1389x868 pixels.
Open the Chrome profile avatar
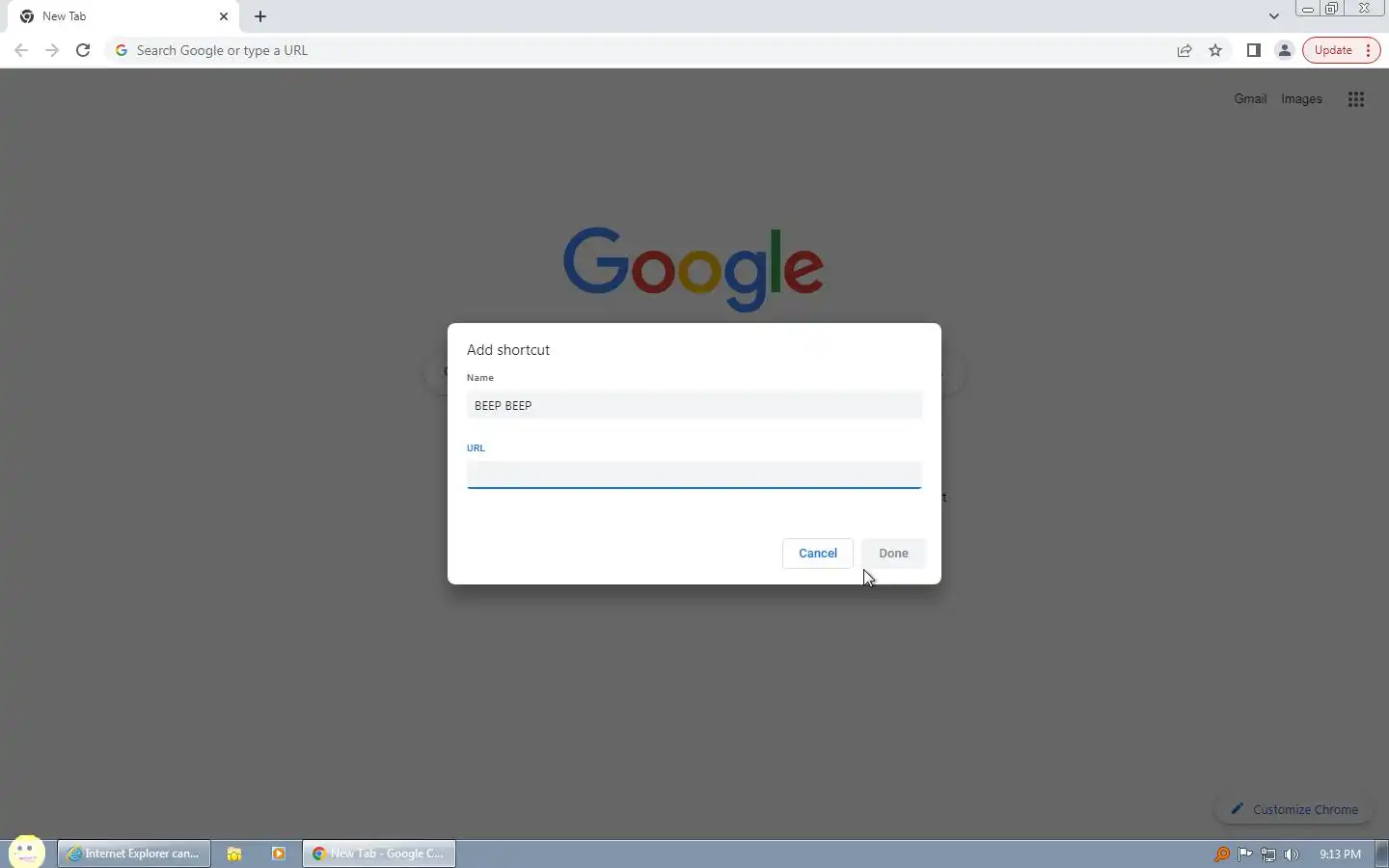(1285, 50)
